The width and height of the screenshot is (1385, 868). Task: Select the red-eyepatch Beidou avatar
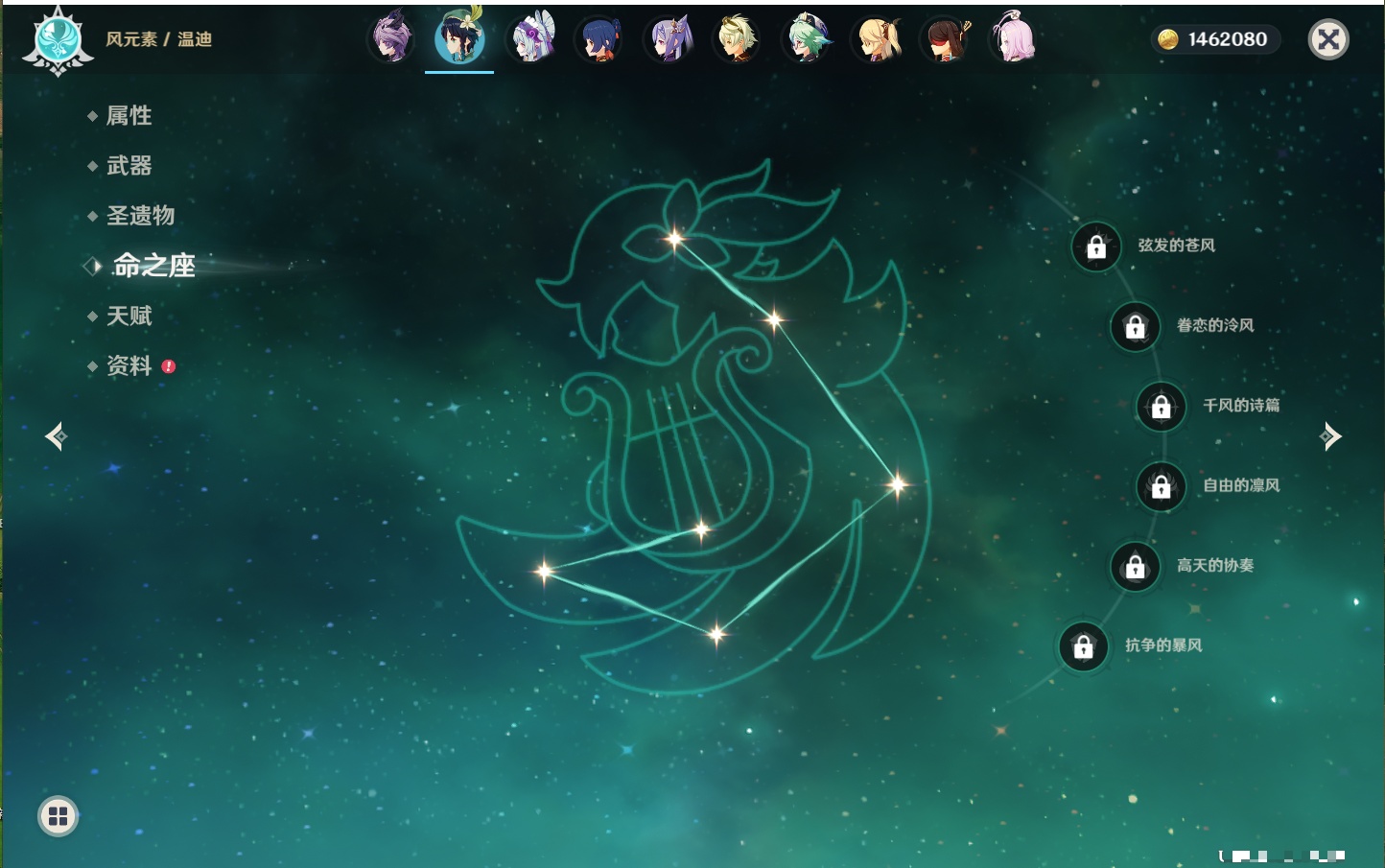click(946, 40)
